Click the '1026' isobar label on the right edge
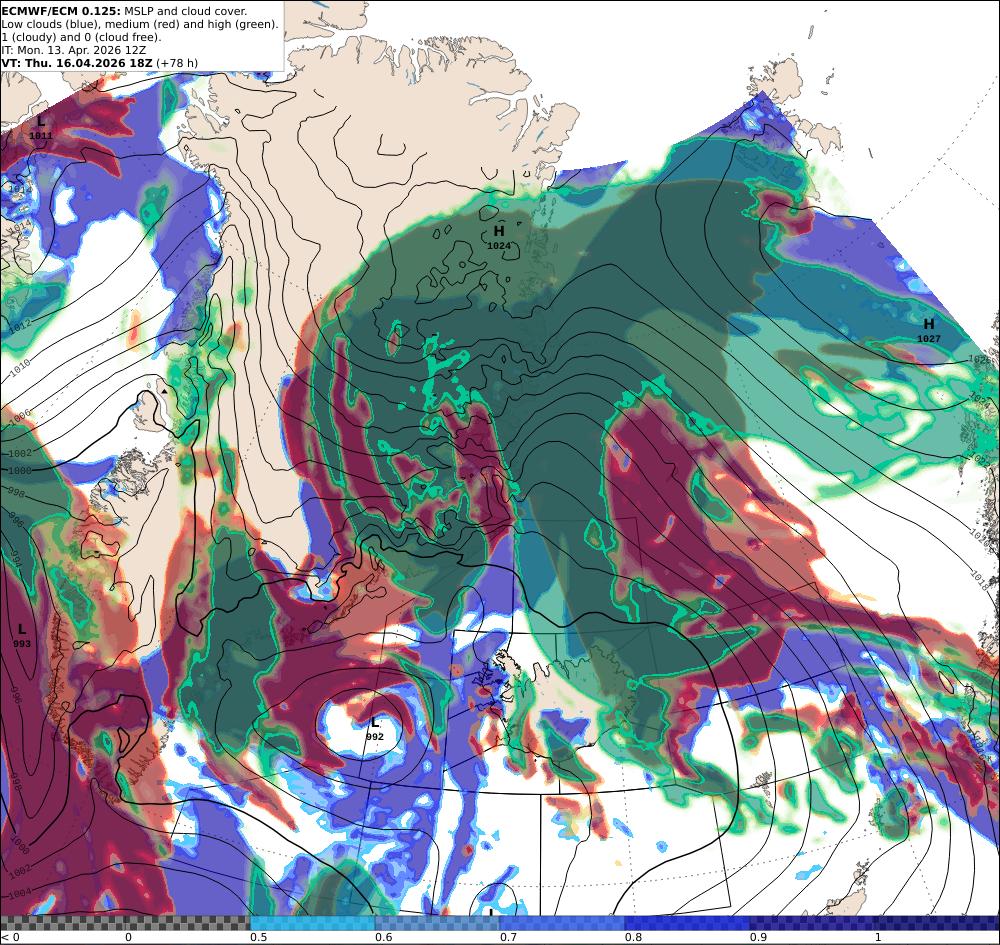The width and height of the screenshot is (1000, 945). [x=980, y=360]
